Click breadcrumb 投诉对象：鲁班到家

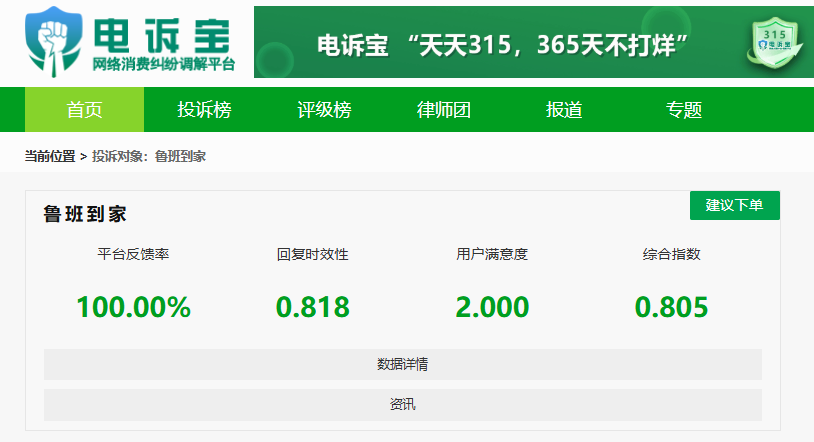(149, 156)
